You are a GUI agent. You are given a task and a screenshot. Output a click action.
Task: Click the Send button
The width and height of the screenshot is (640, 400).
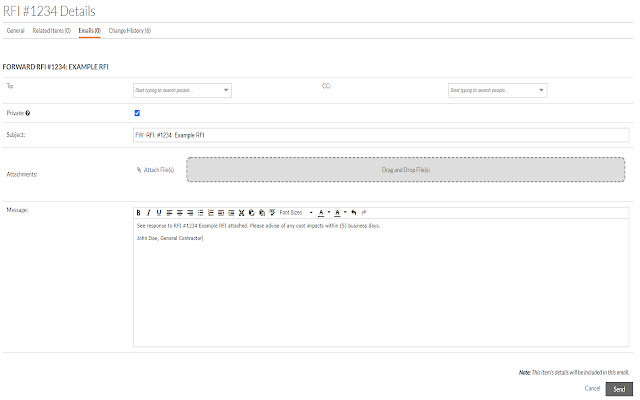pyautogui.click(x=619, y=389)
